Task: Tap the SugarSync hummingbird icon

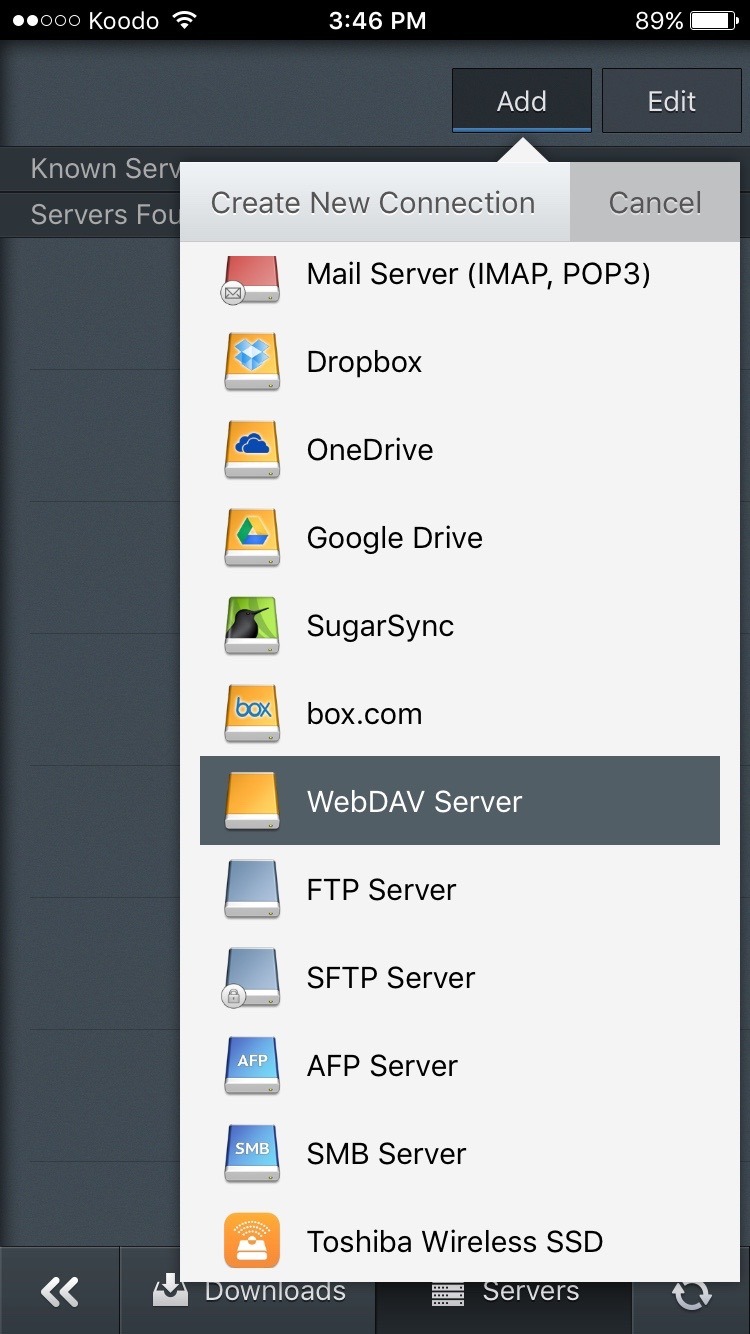Action: pos(252,626)
